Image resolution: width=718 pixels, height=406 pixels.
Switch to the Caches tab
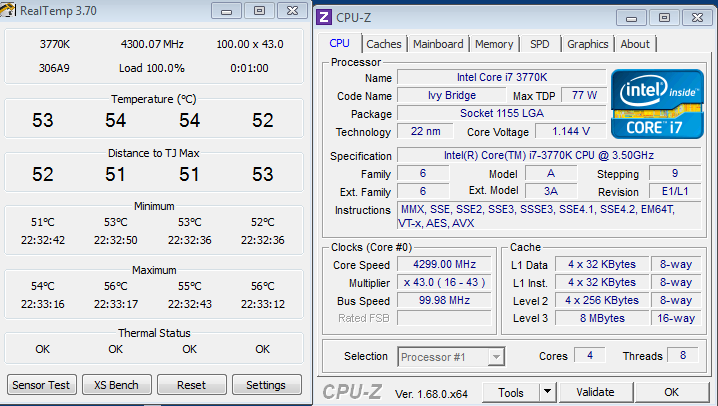pyautogui.click(x=384, y=44)
